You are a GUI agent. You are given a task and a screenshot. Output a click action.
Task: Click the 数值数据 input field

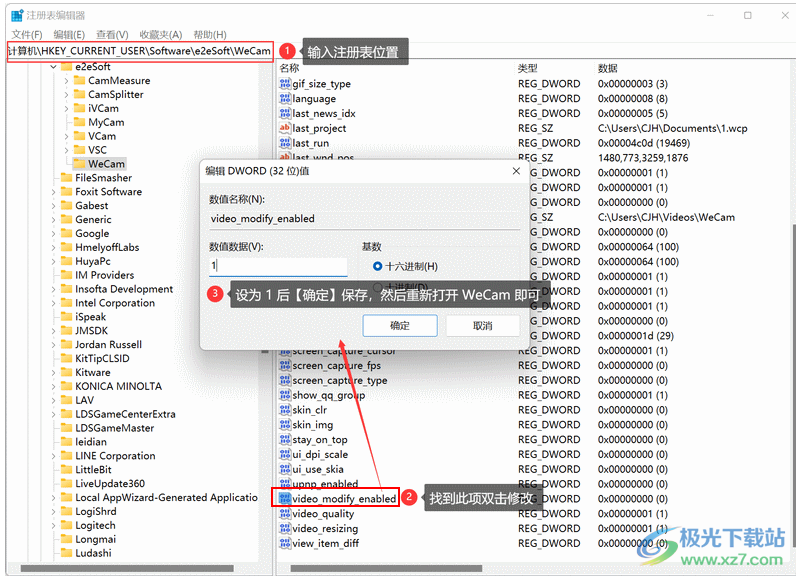(278, 265)
